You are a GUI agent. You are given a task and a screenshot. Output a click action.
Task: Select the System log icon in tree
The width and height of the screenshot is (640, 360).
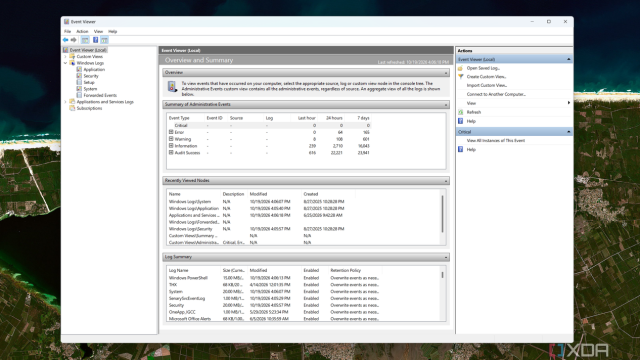coord(79,89)
